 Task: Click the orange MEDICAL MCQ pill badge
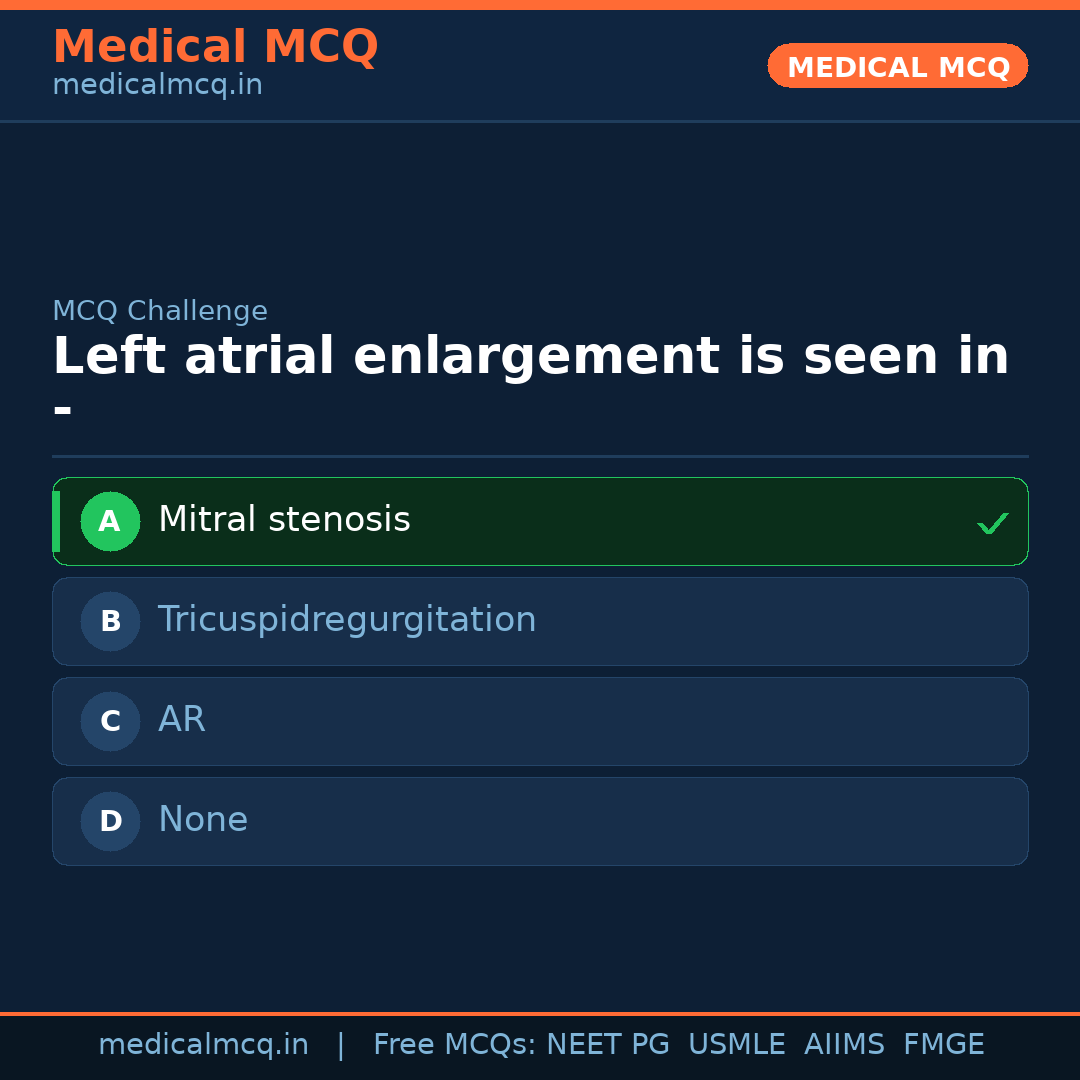click(897, 66)
